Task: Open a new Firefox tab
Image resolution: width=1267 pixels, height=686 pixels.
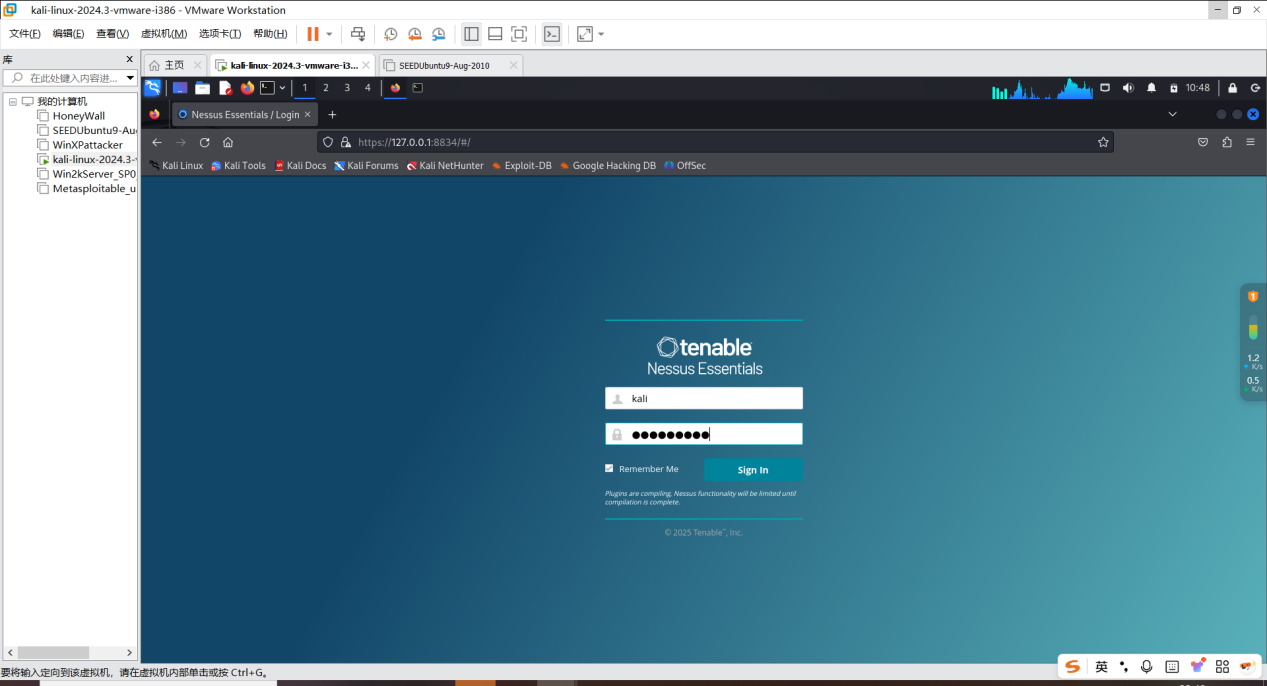Action: [x=333, y=114]
